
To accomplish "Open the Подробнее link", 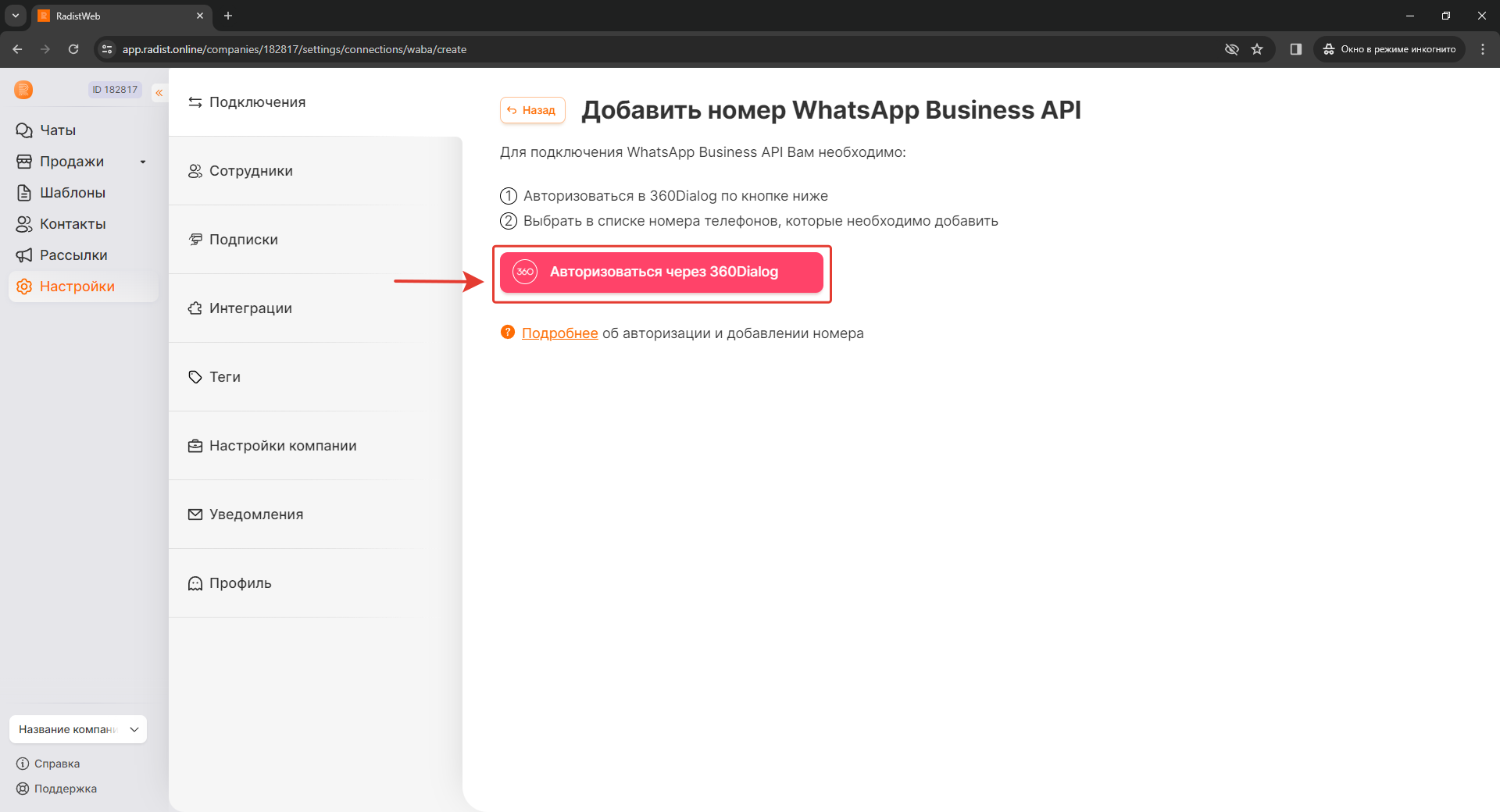I will pyautogui.click(x=559, y=333).
